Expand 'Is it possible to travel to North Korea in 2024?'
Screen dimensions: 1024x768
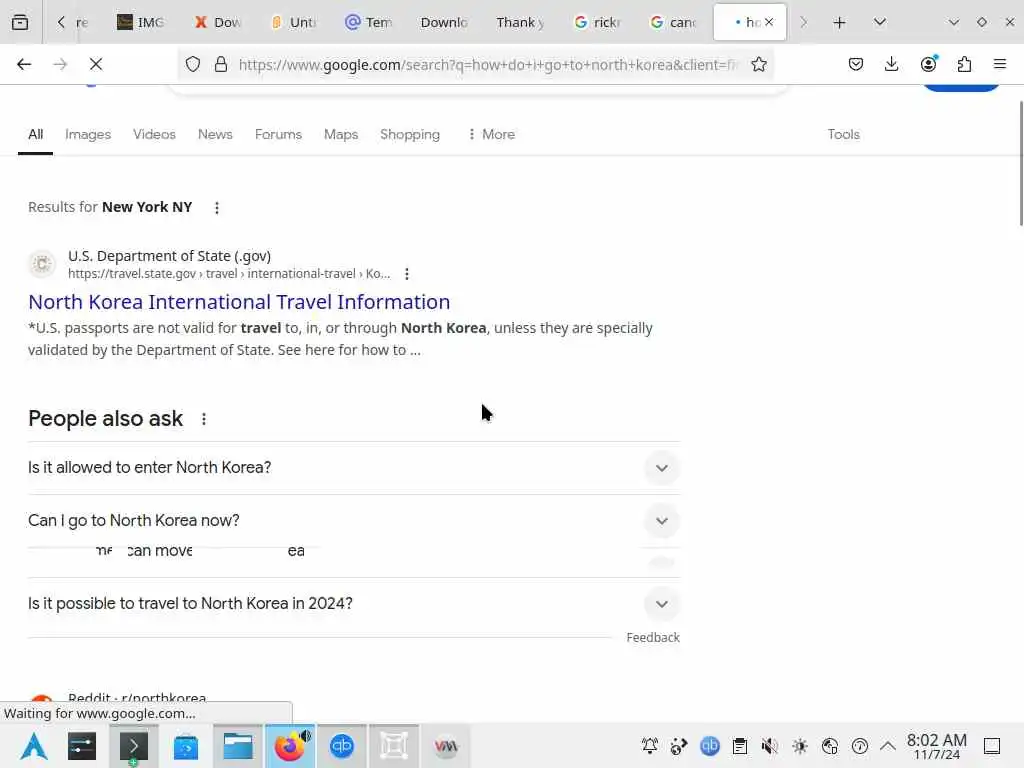tap(354, 603)
